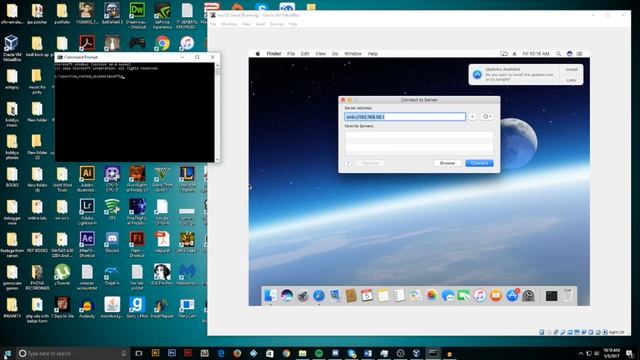Viewport: 640px width, 360px height.
Task: Open uTorrent desktop shortcut
Action: point(62,274)
